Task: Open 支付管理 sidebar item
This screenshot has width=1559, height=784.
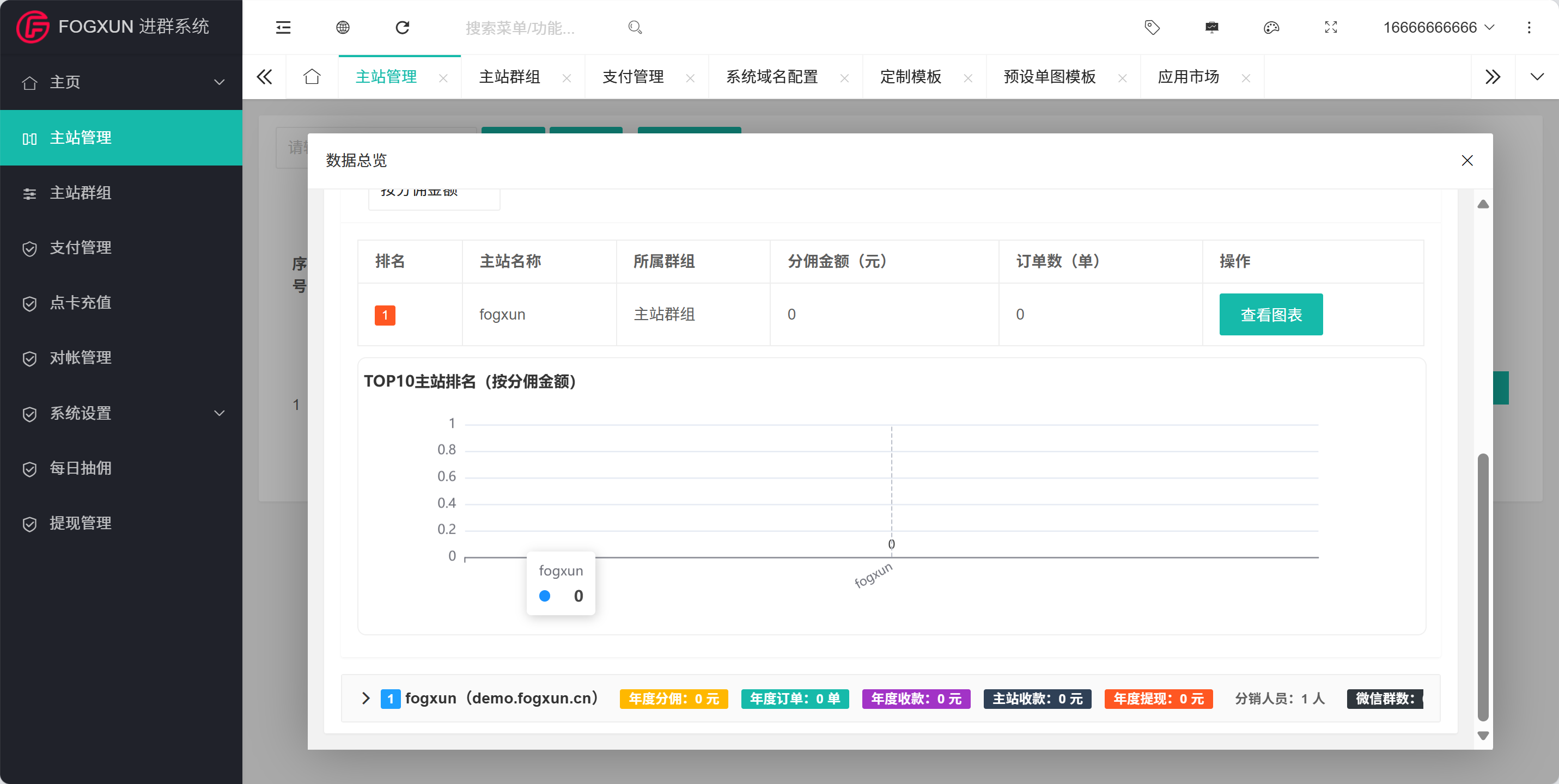Action: point(121,247)
